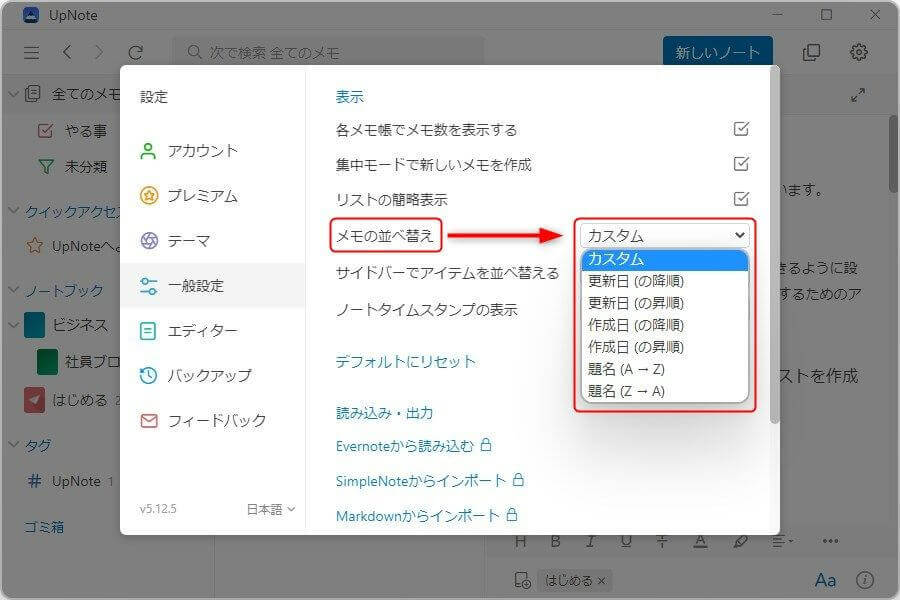Click デフォルトにリセット link
The image size is (900, 600).
[406, 362]
